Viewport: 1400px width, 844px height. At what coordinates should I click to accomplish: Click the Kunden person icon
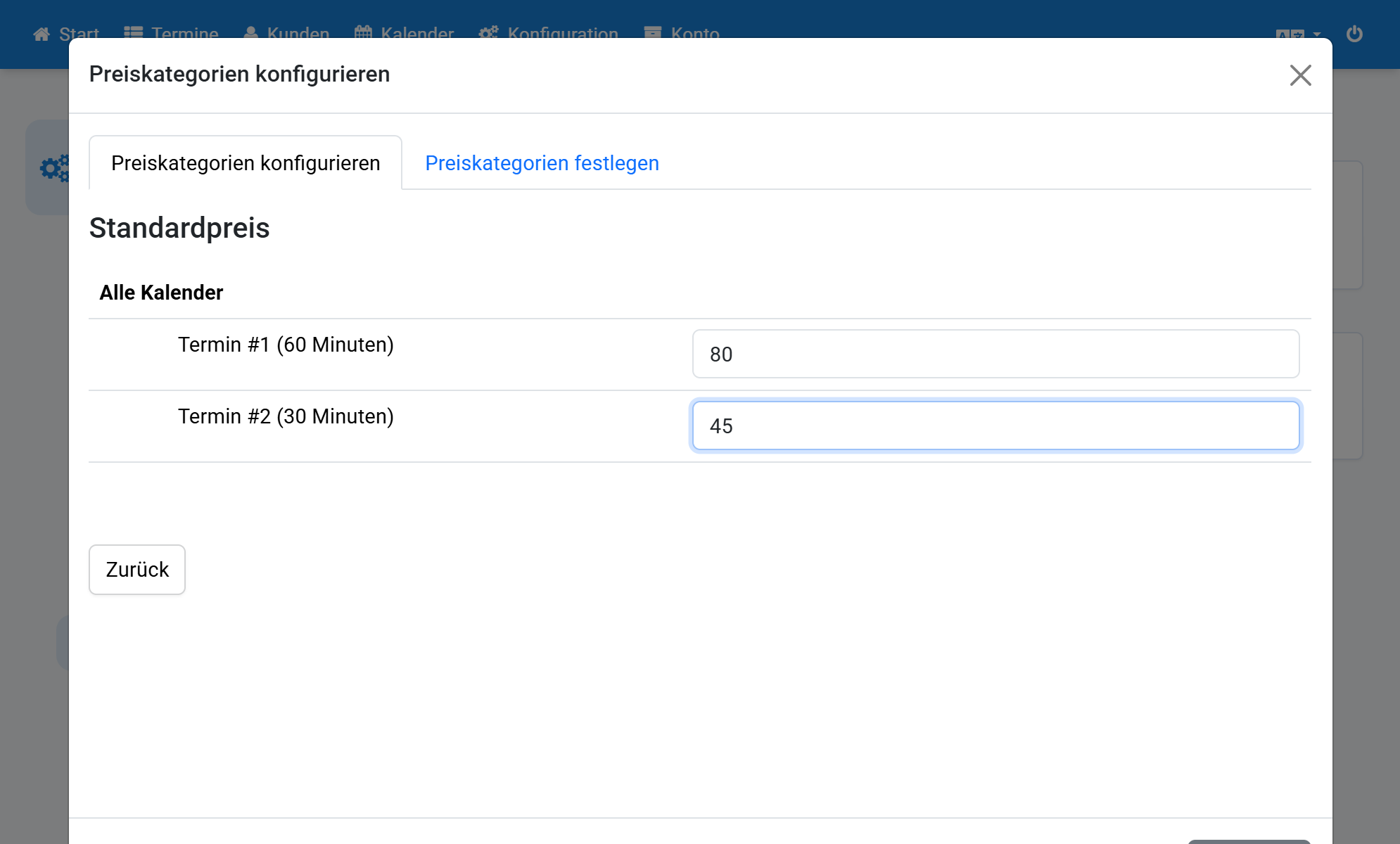[250, 34]
